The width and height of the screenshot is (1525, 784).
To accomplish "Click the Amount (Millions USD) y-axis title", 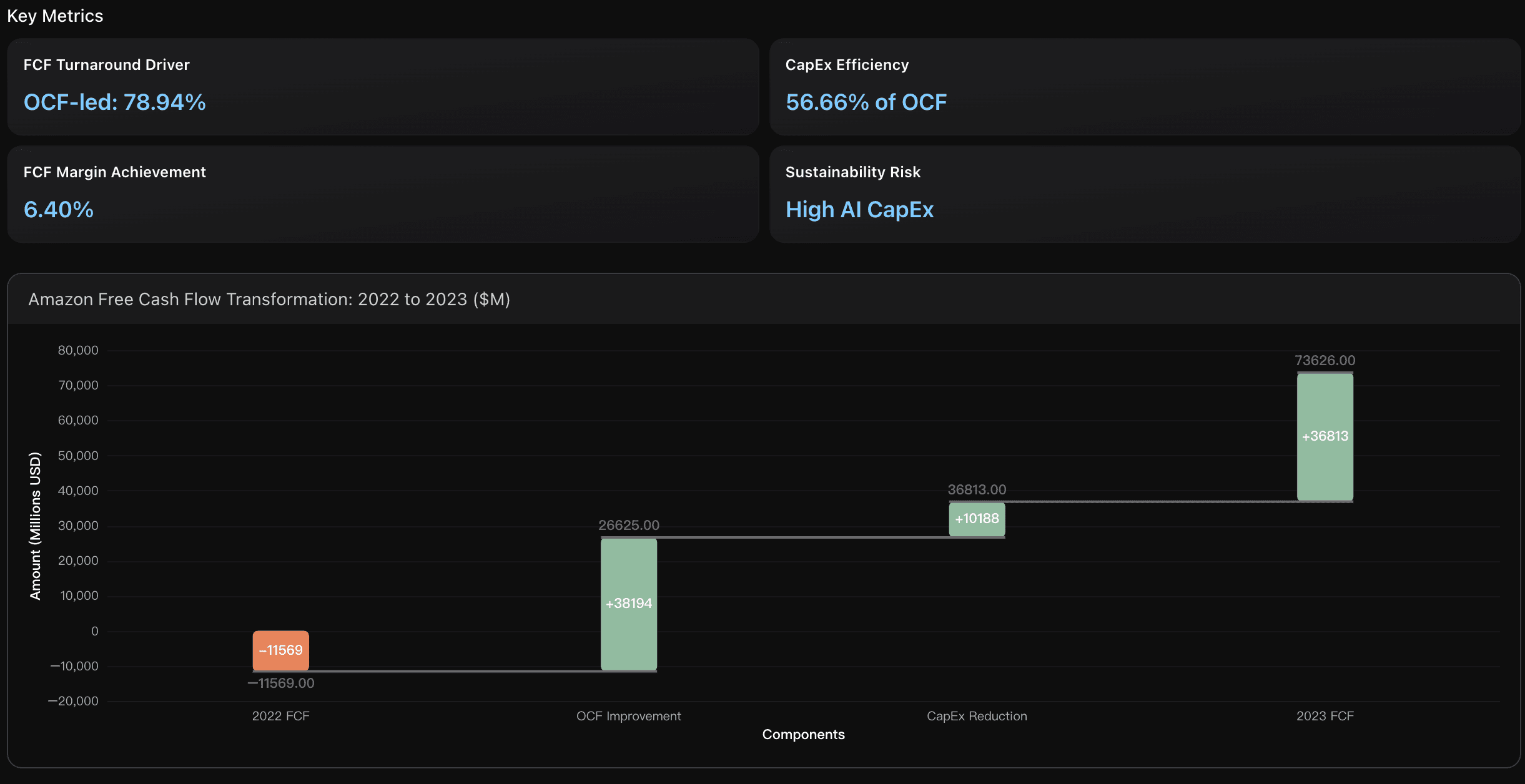I will (x=36, y=526).
